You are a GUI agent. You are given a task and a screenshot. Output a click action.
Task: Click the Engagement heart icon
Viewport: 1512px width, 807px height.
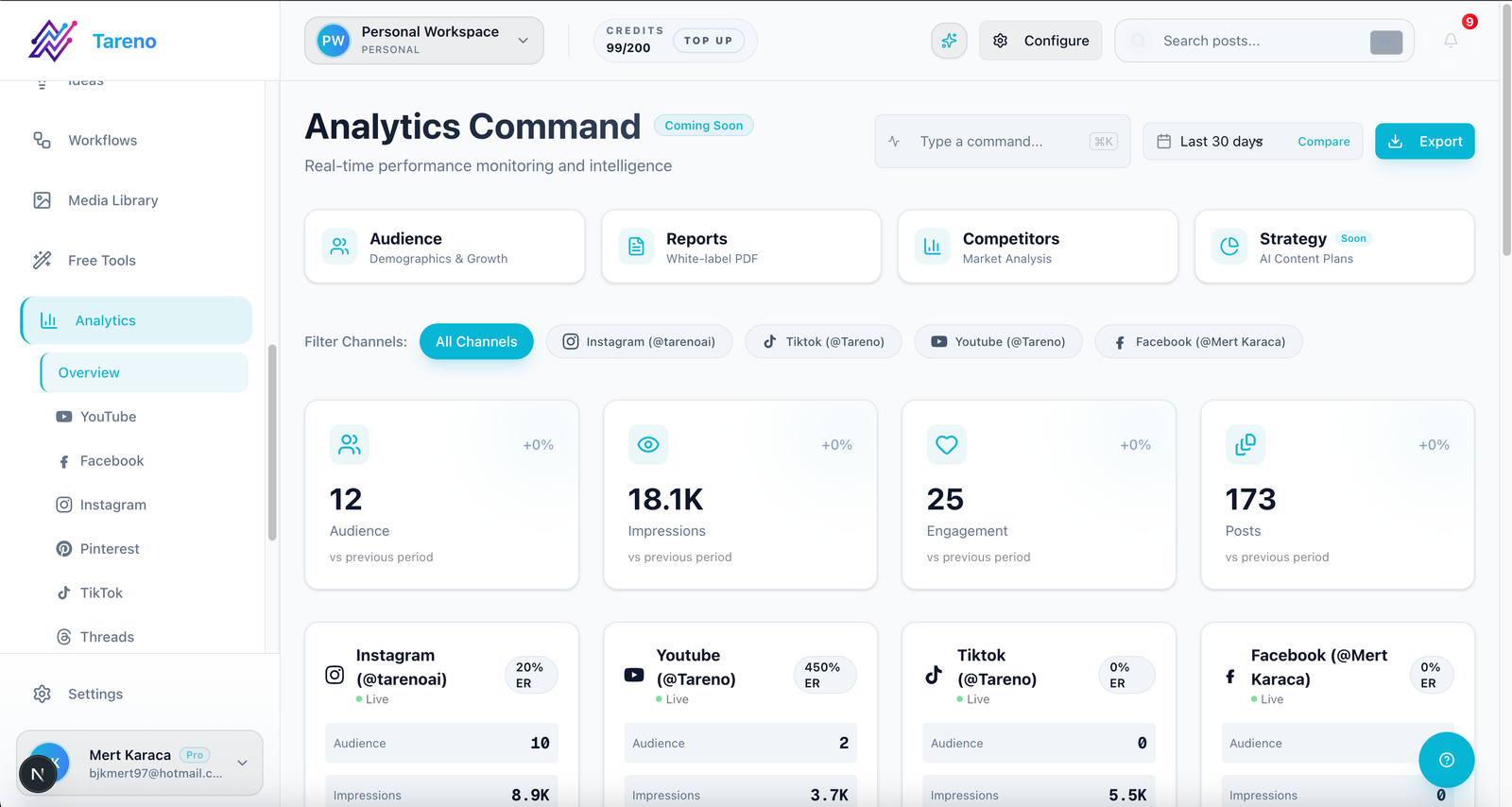pyautogui.click(x=947, y=444)
